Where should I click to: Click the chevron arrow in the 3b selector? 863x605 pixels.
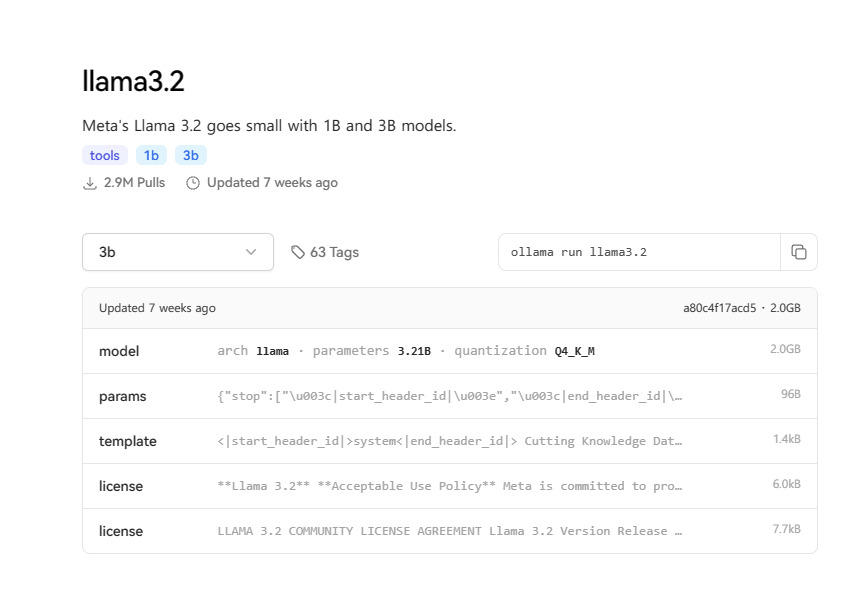pos(251,252)
